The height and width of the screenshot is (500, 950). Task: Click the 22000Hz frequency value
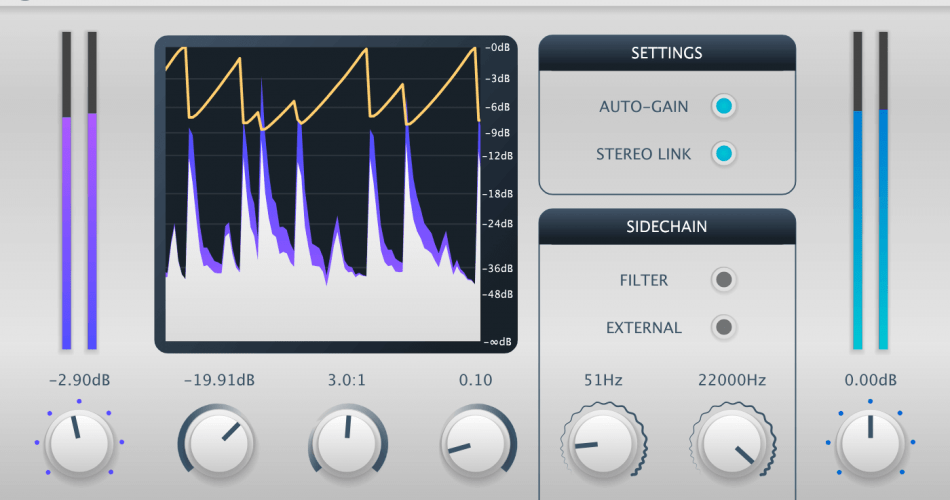click(x=732, y=380)
